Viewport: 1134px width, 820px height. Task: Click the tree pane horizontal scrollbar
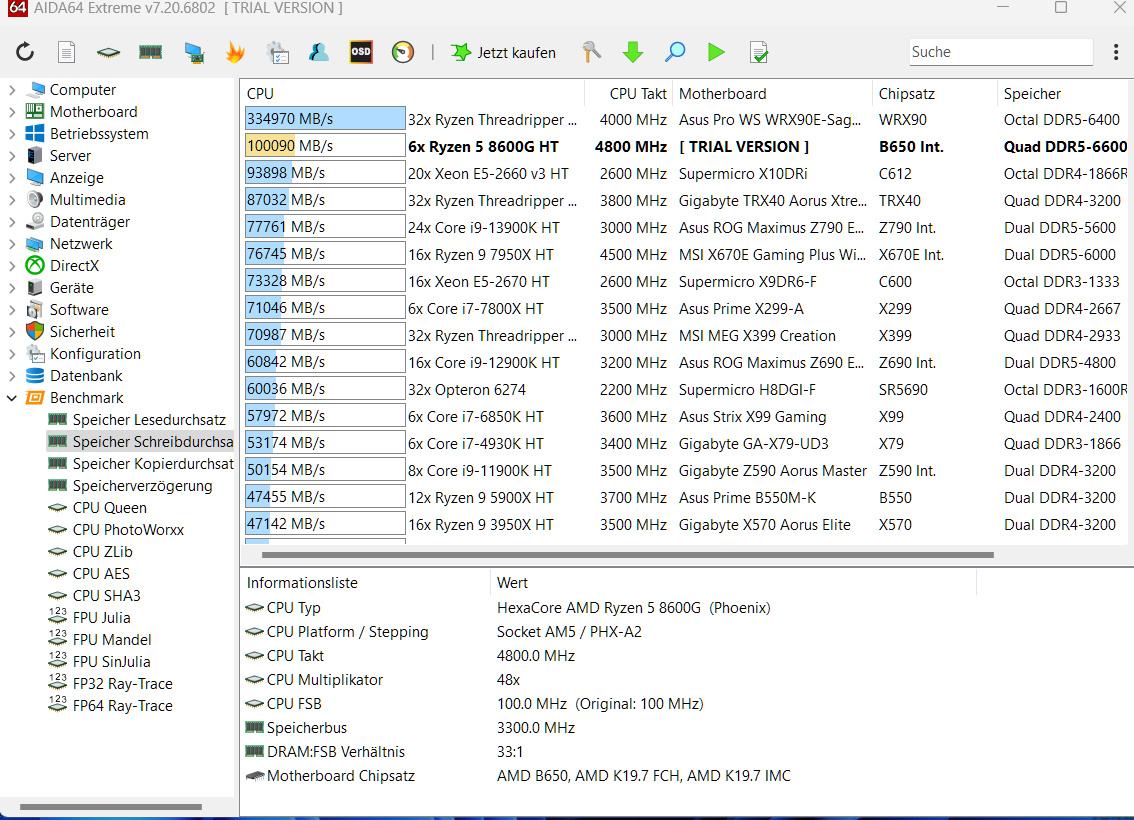coord(111,806)
